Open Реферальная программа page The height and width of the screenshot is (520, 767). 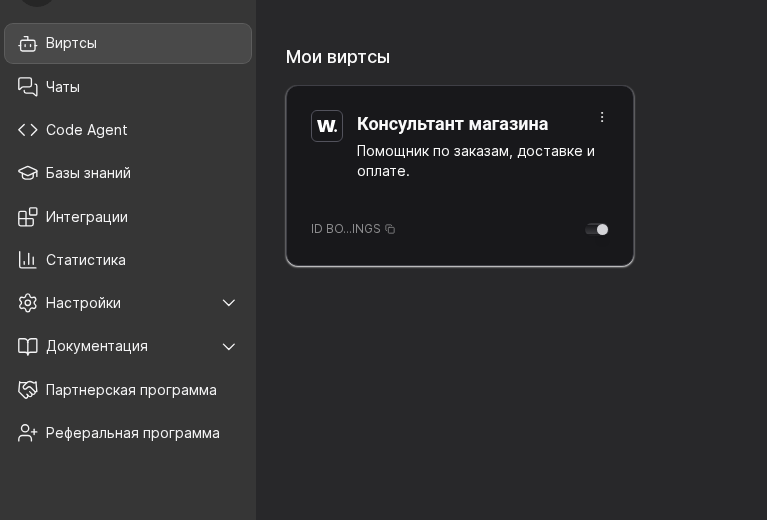click(128, 433)
